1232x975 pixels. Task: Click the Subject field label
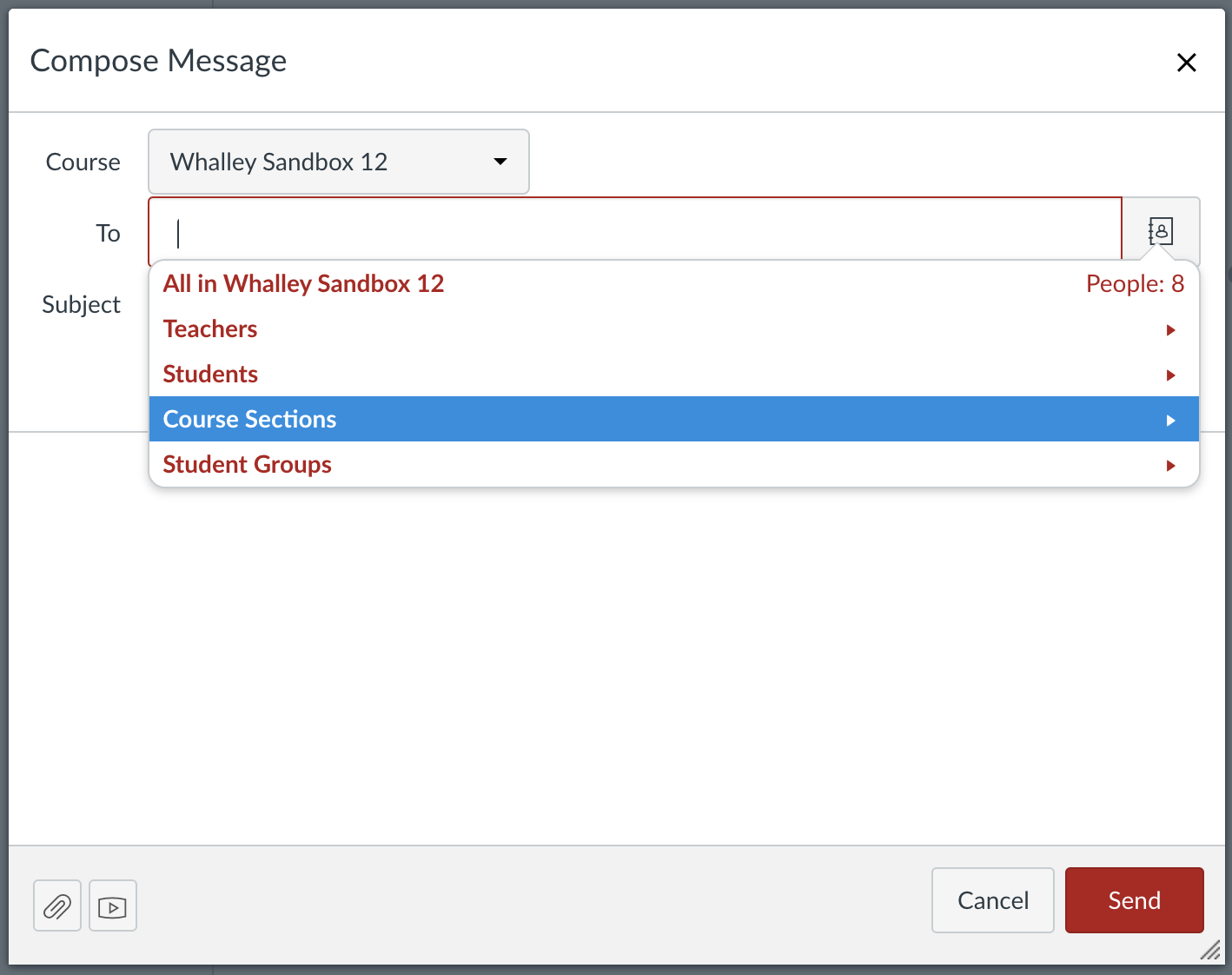81,304
